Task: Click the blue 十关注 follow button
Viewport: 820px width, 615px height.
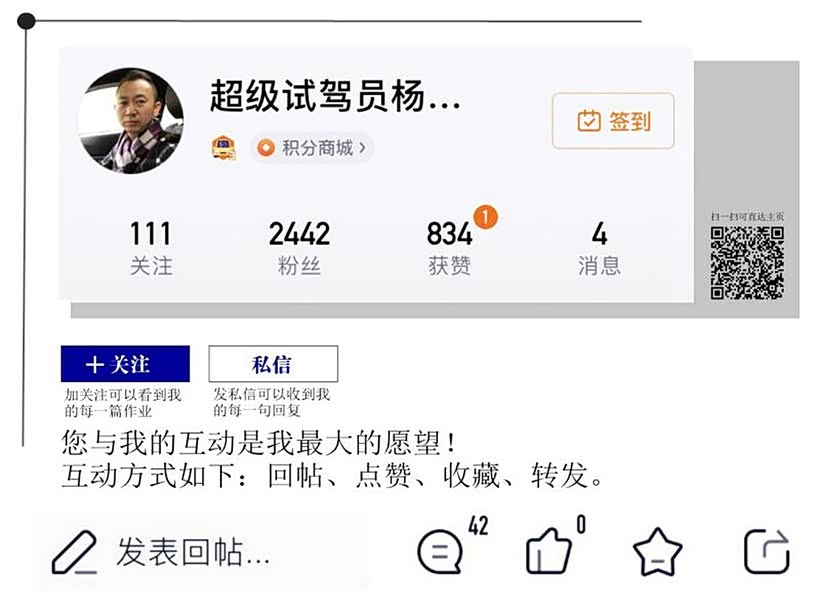Action: pyautogui.click(x=125, y=364)
